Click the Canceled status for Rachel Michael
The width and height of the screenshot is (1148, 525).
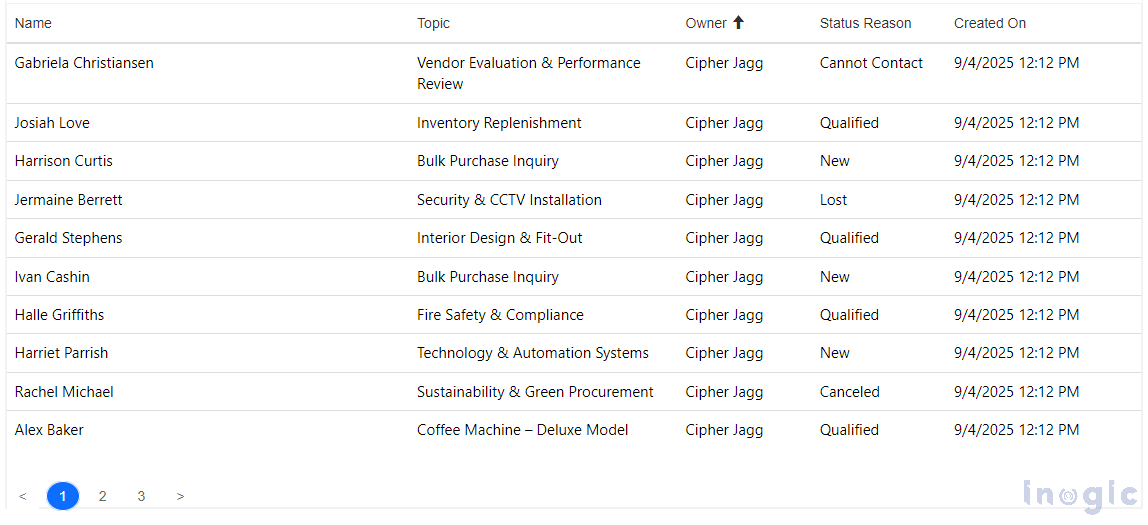click(x=849, y=392)
